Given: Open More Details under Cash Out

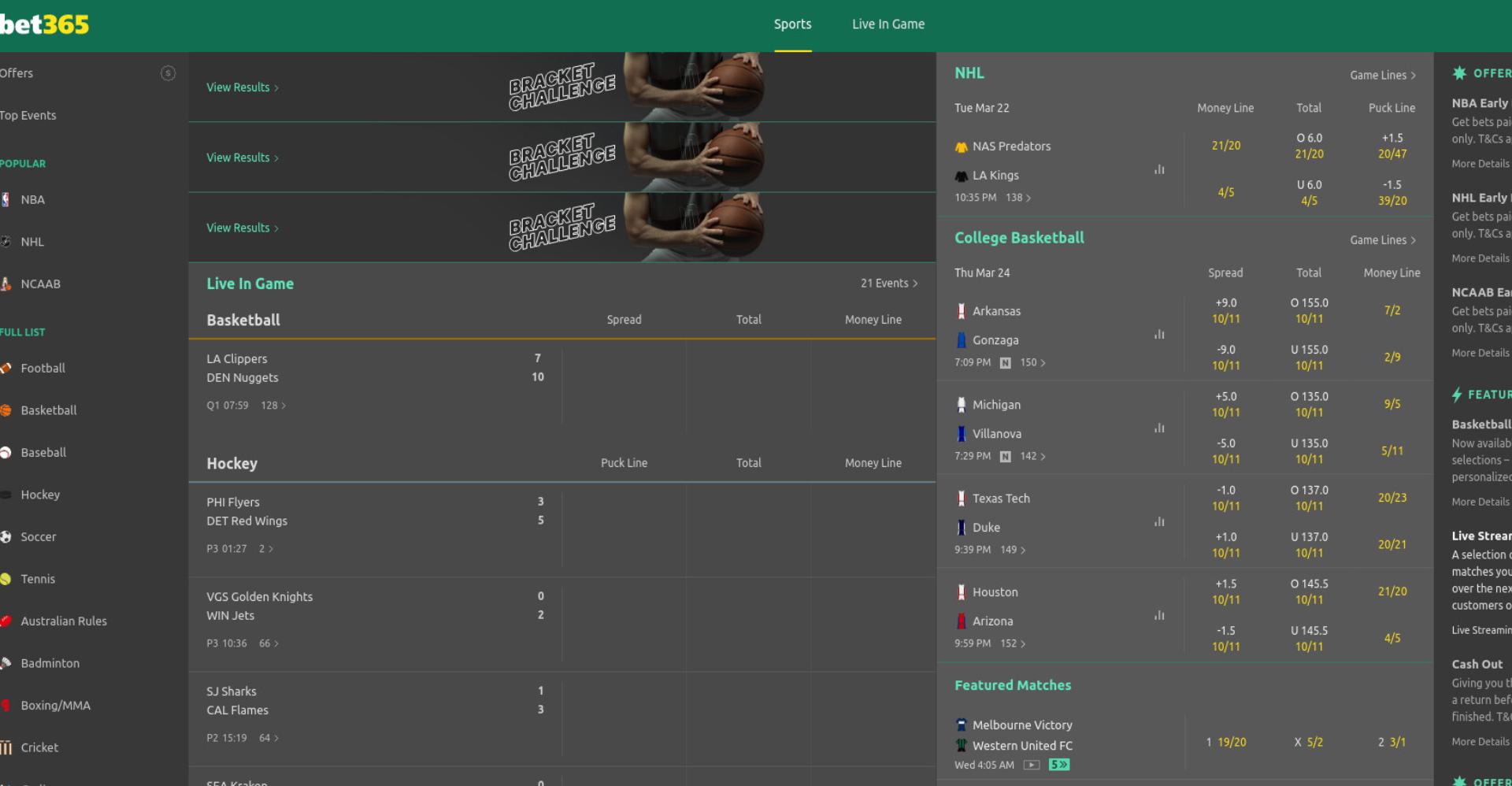Looking at the screenshot, I should pos(1480,742).
